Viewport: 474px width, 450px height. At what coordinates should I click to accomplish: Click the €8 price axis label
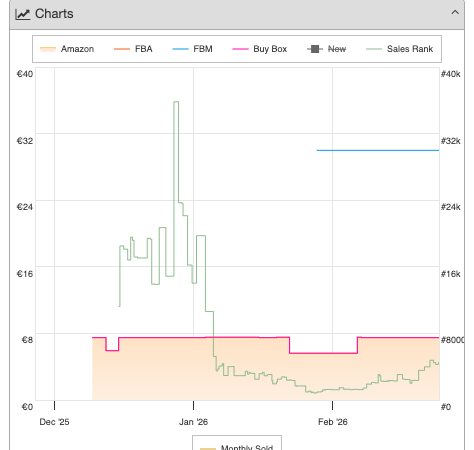27,340
